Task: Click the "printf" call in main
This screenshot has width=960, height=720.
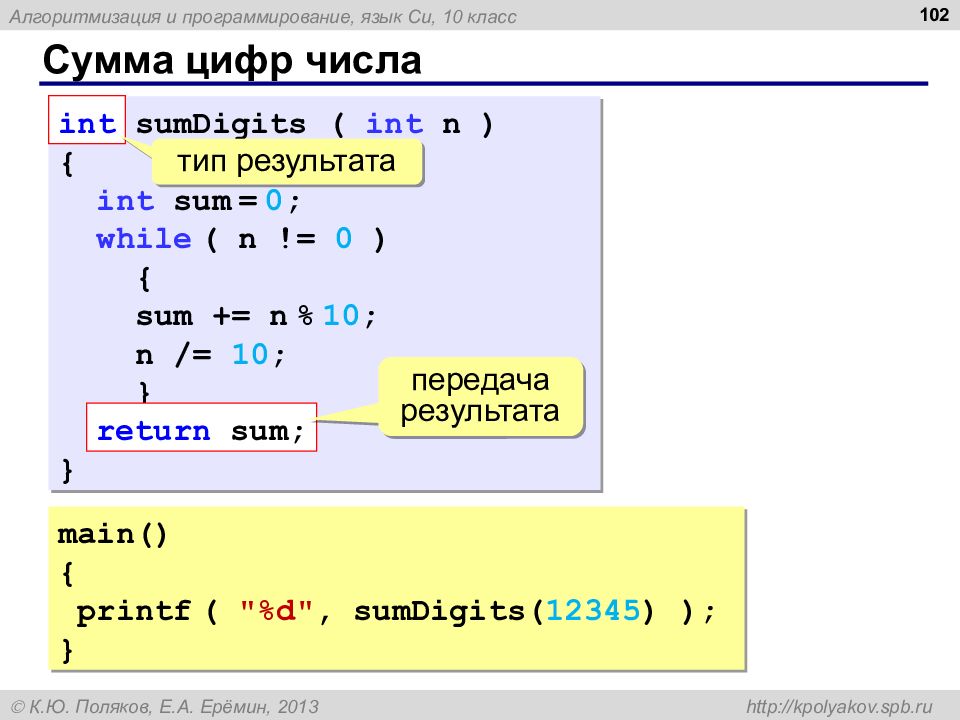Action: [x=133, y=611]
